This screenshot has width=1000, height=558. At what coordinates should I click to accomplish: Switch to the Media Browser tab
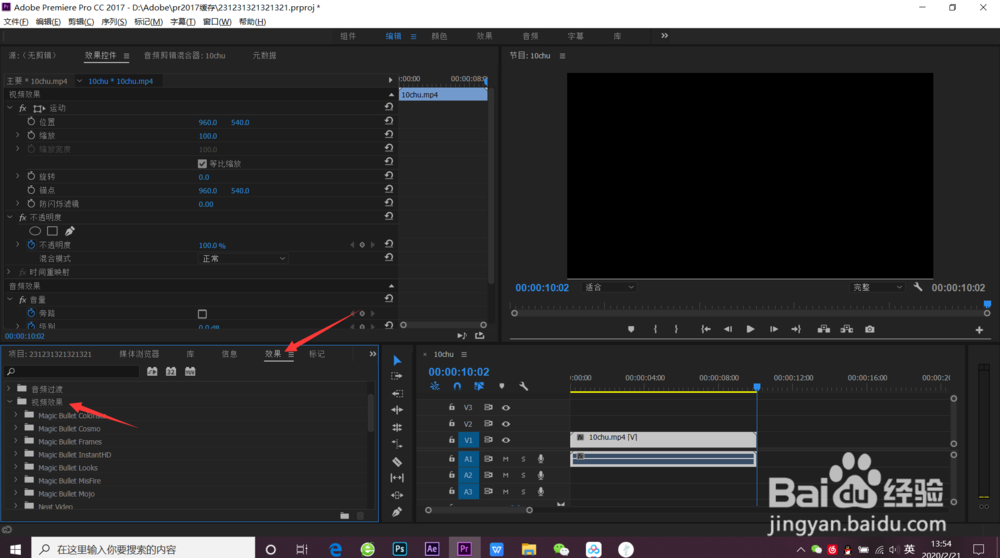click(139, 354)
